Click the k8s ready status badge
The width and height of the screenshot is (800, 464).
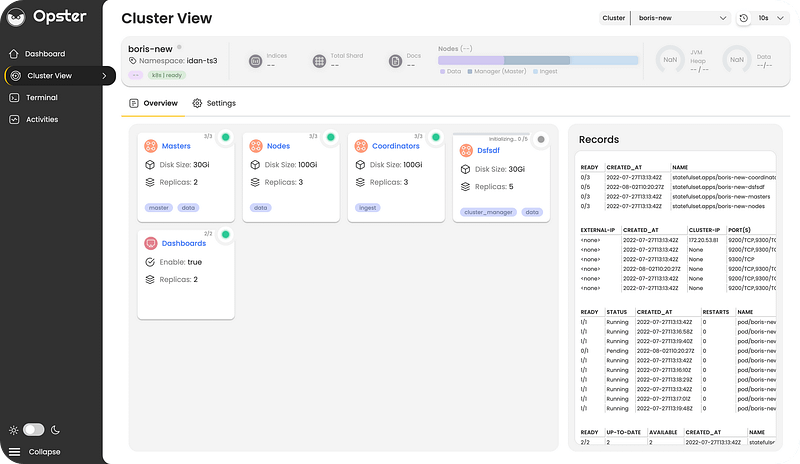167,75
